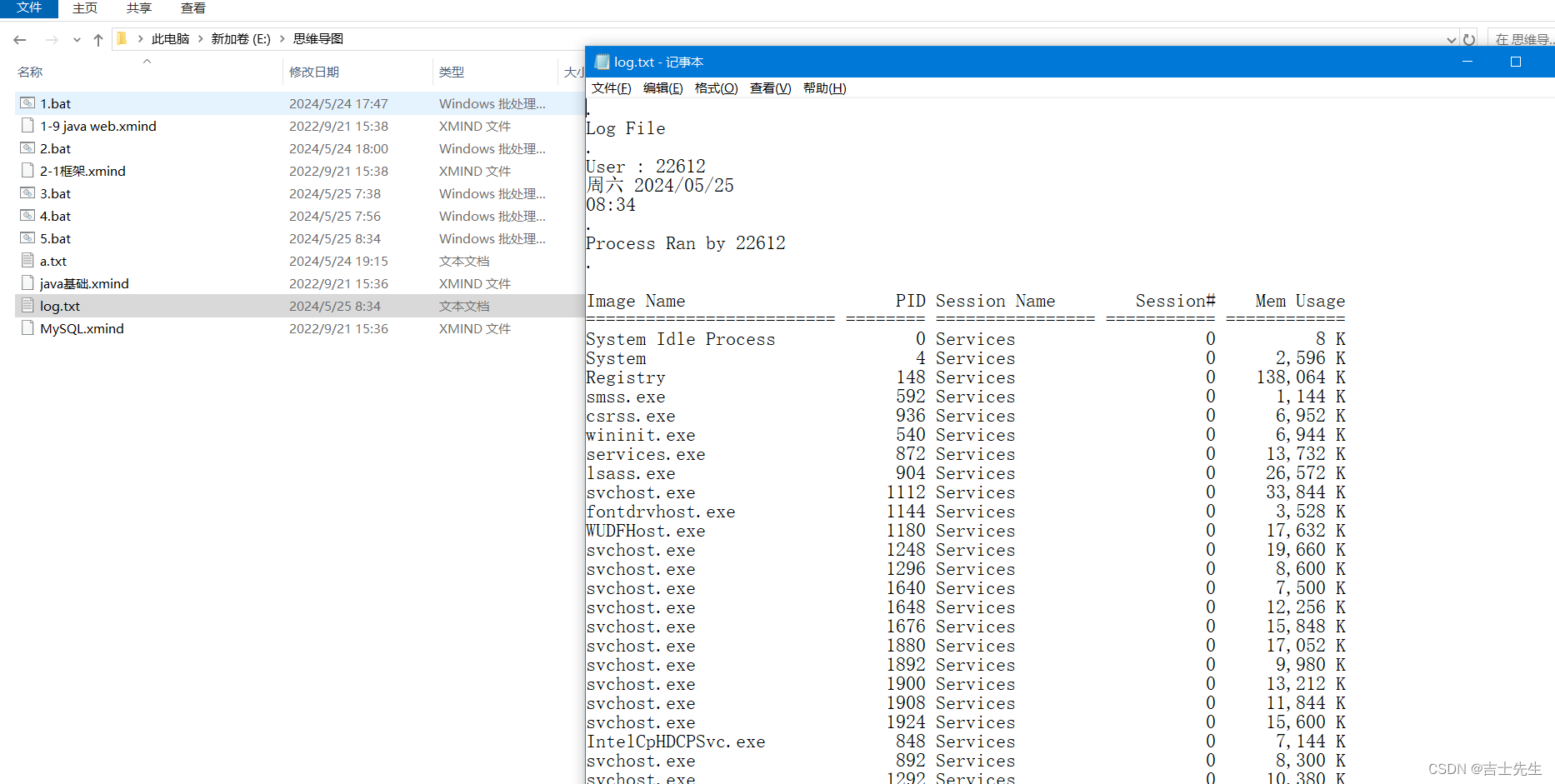The image size is (1555, 784).
Task: Click the java基础.xmind file icon
Action: pos(27,283)
